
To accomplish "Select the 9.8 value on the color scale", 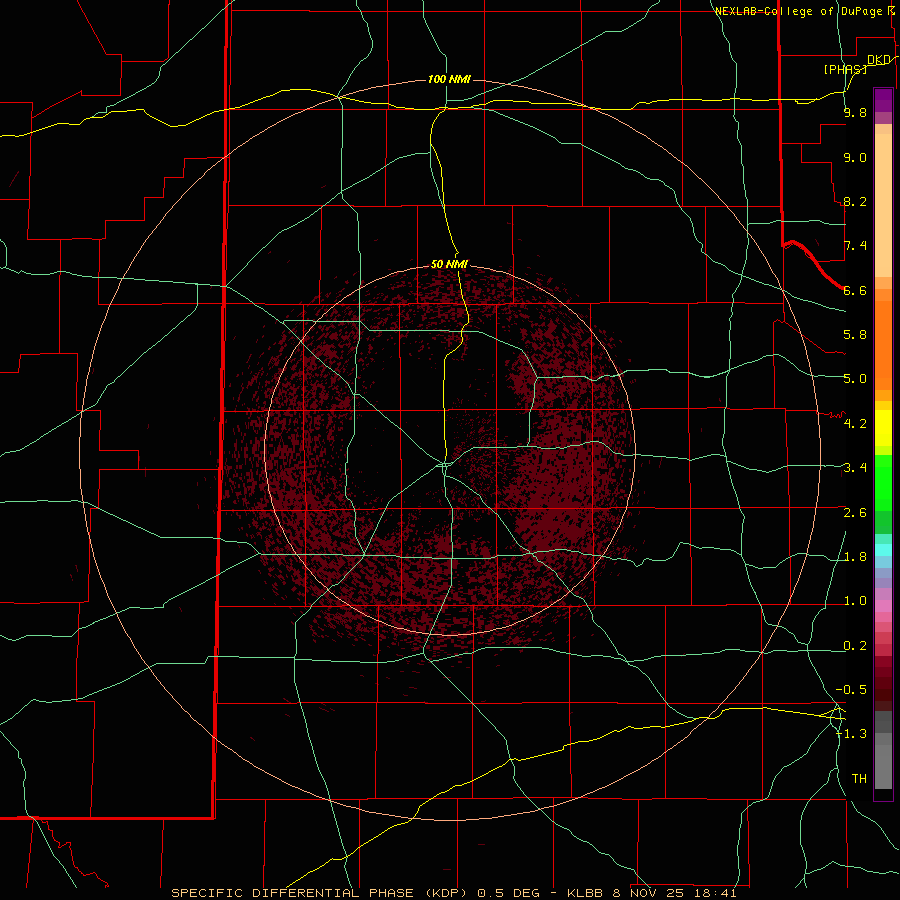I will click(x=855, y=112).
